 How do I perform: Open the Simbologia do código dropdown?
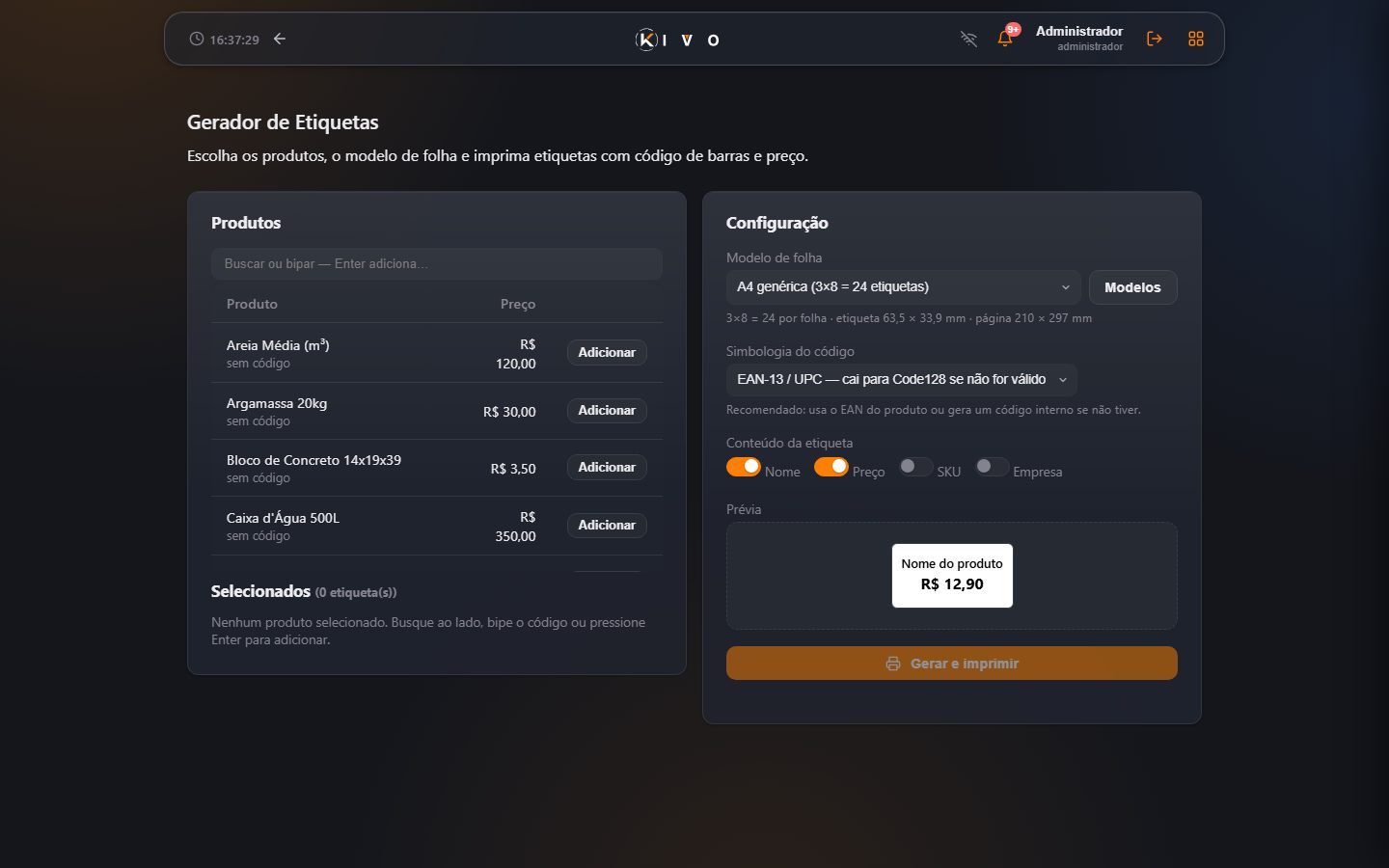pos(902,380)
